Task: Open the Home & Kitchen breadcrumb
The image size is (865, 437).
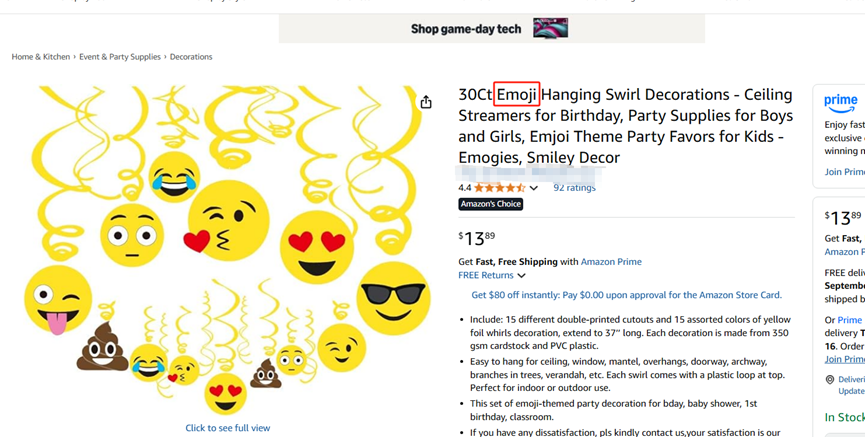Action: (41, 57)
